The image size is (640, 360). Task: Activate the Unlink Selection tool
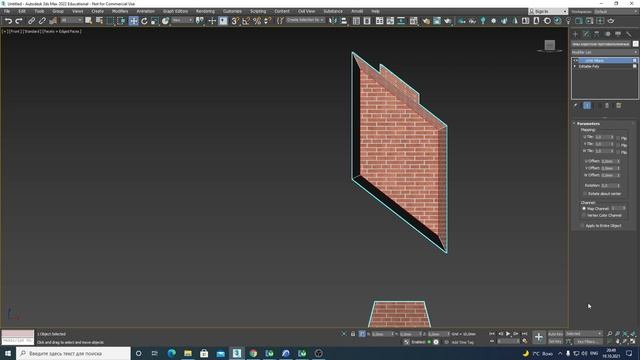42,20
